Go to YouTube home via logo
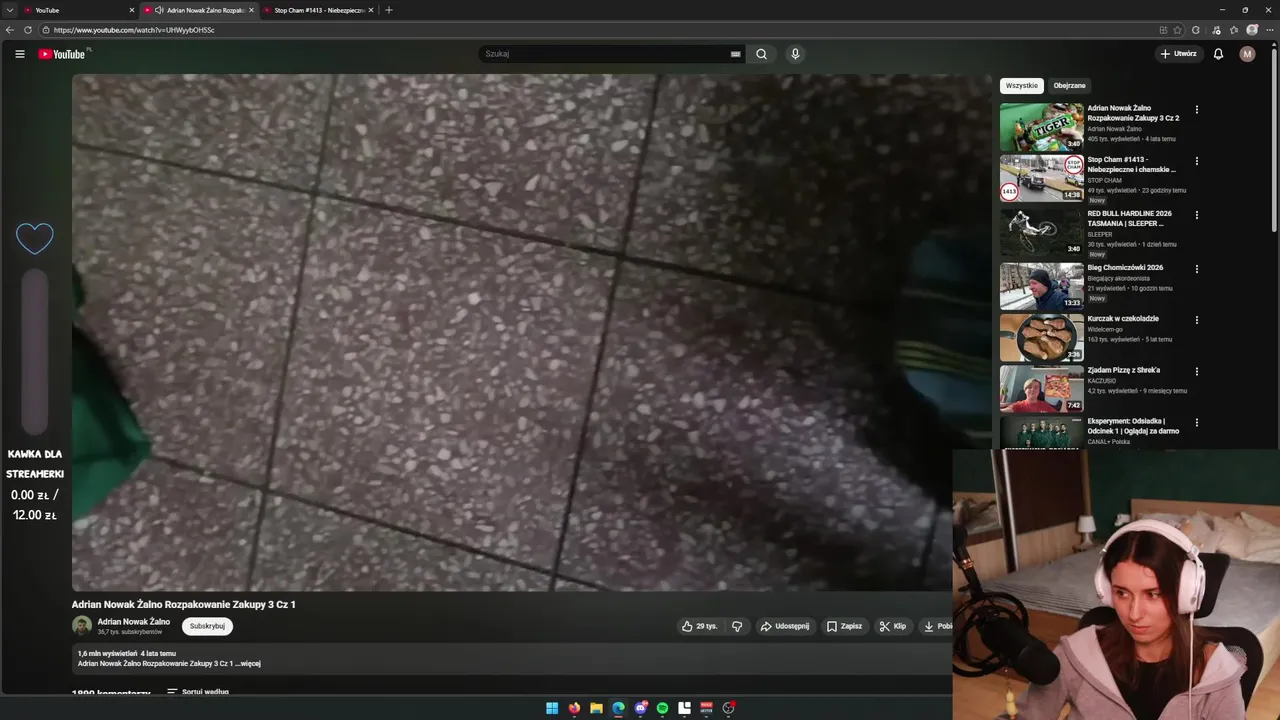Image resolution: width=1280 pixels, height=720 pixels. [x=62, y=54]
